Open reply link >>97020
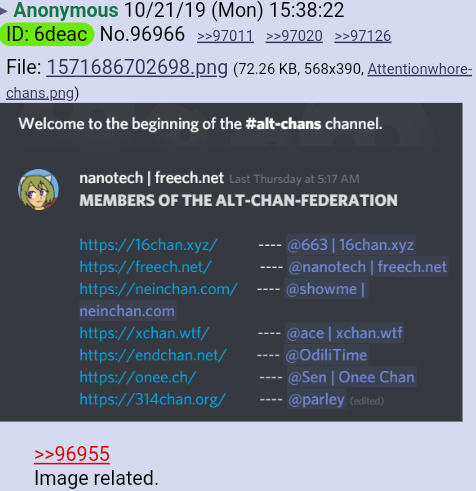Screen dimensions: 476x491 point(294,36)
